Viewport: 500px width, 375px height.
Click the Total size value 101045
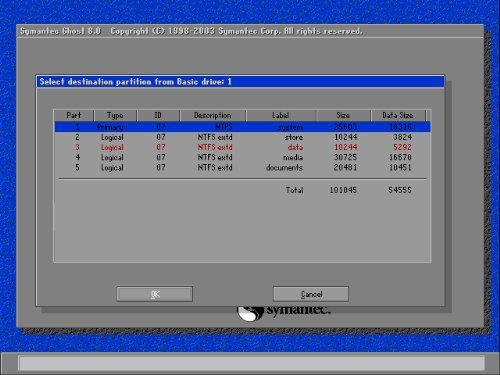tap(343, 190)
